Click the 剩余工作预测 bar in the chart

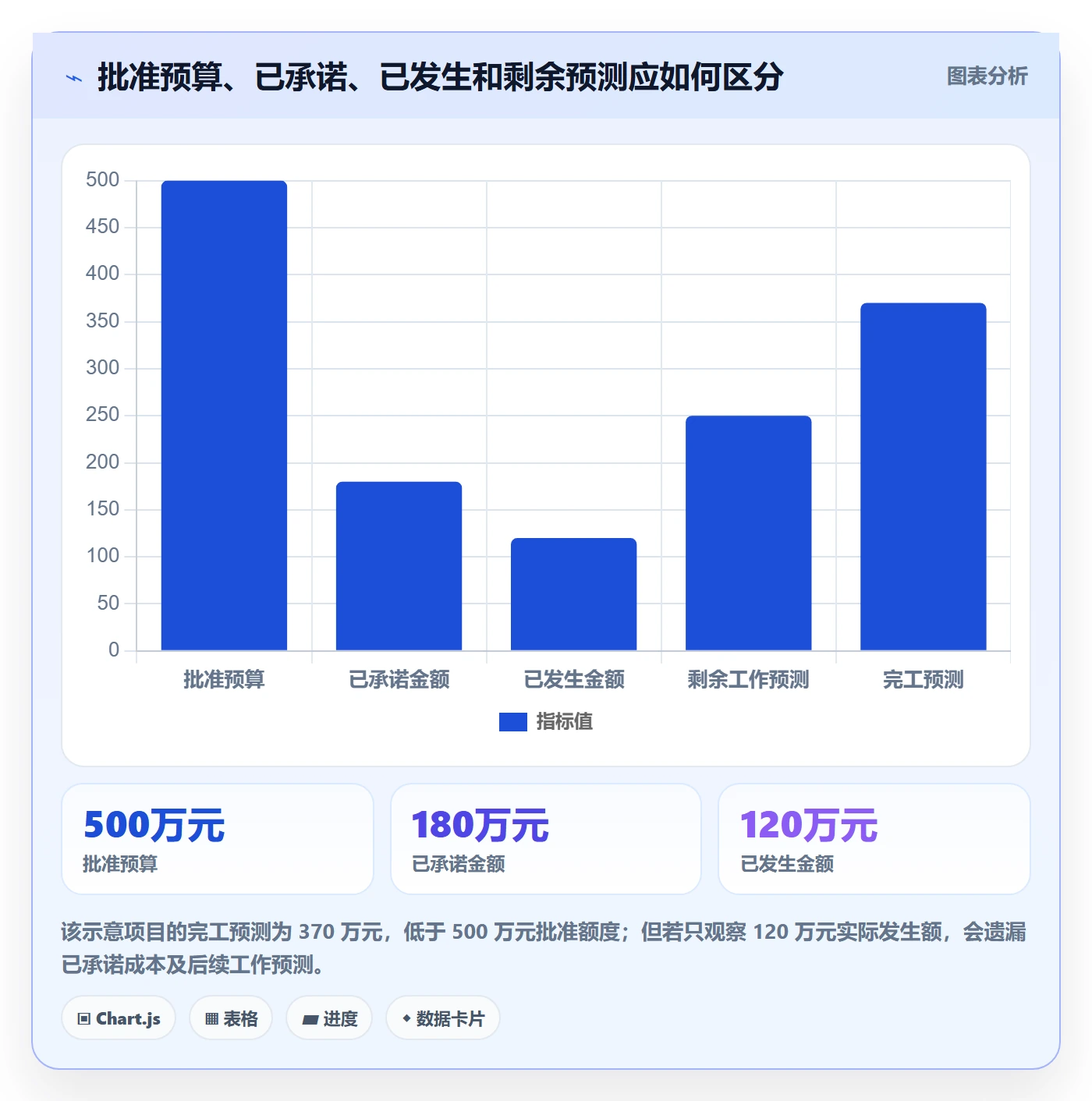748,533
